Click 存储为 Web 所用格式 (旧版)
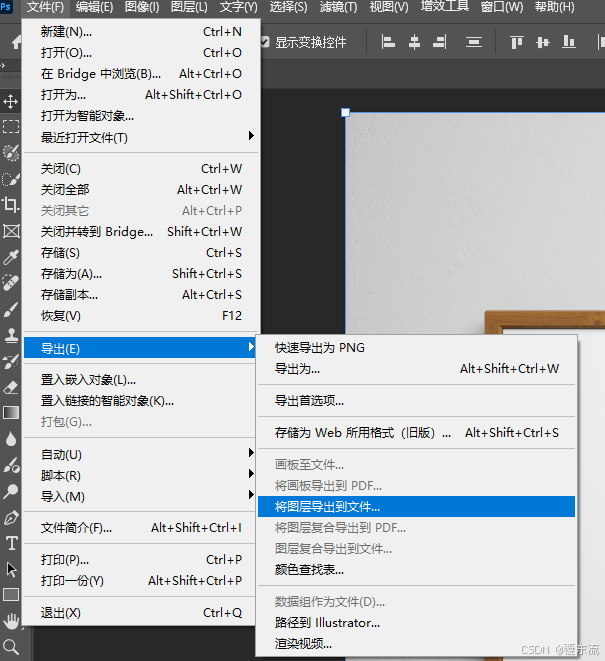The width and height of the screenshot is (605, 661). pos(417,433)
